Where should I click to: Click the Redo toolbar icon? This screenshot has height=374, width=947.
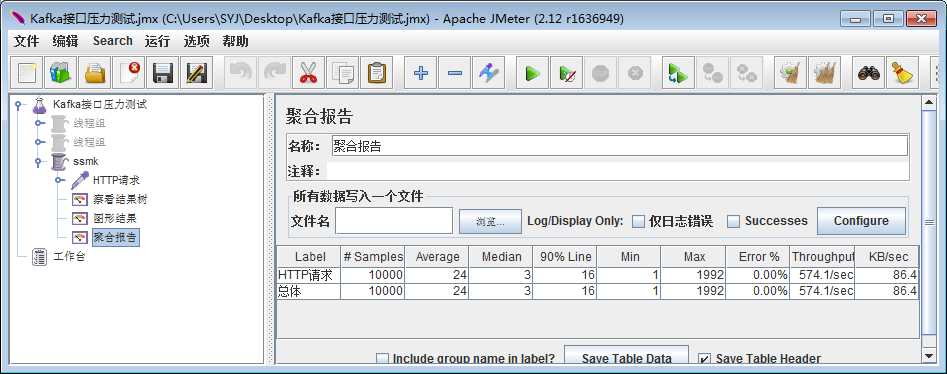tap(274, 73)
